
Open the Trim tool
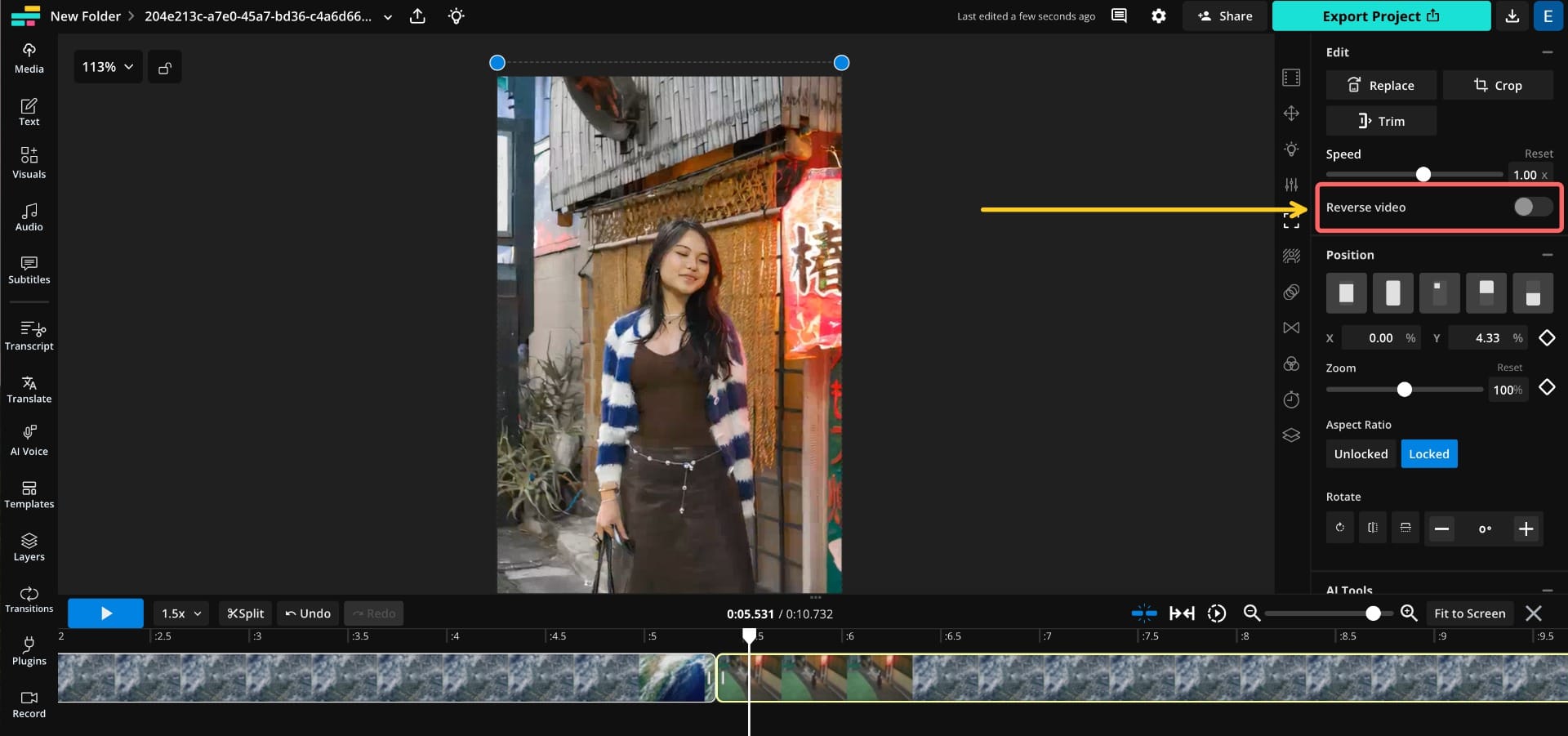[1381, 120]
